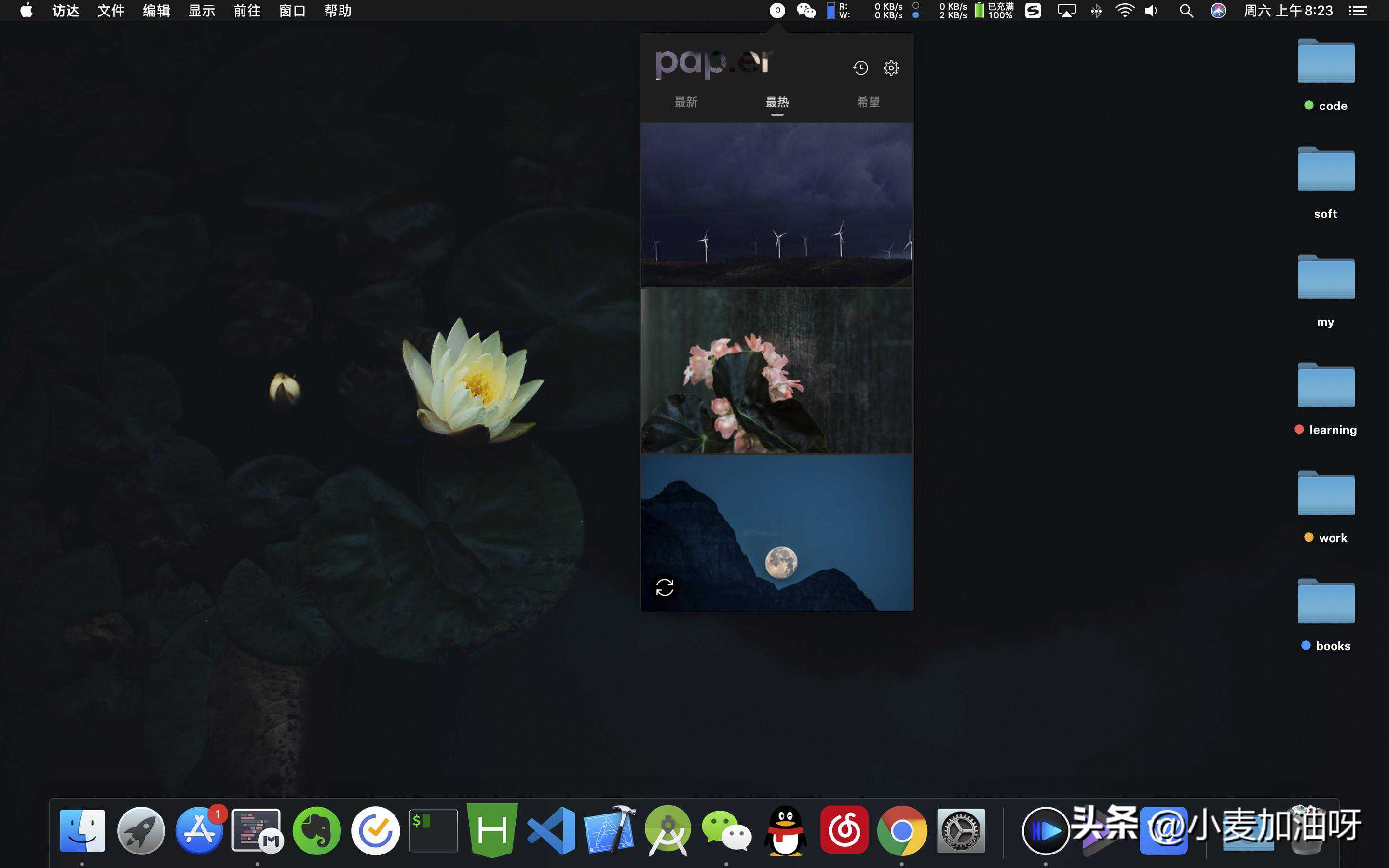Select the pink flowers wallpaper thumbnail
This screenshot has width=1389, height=868.
[777, 371]
